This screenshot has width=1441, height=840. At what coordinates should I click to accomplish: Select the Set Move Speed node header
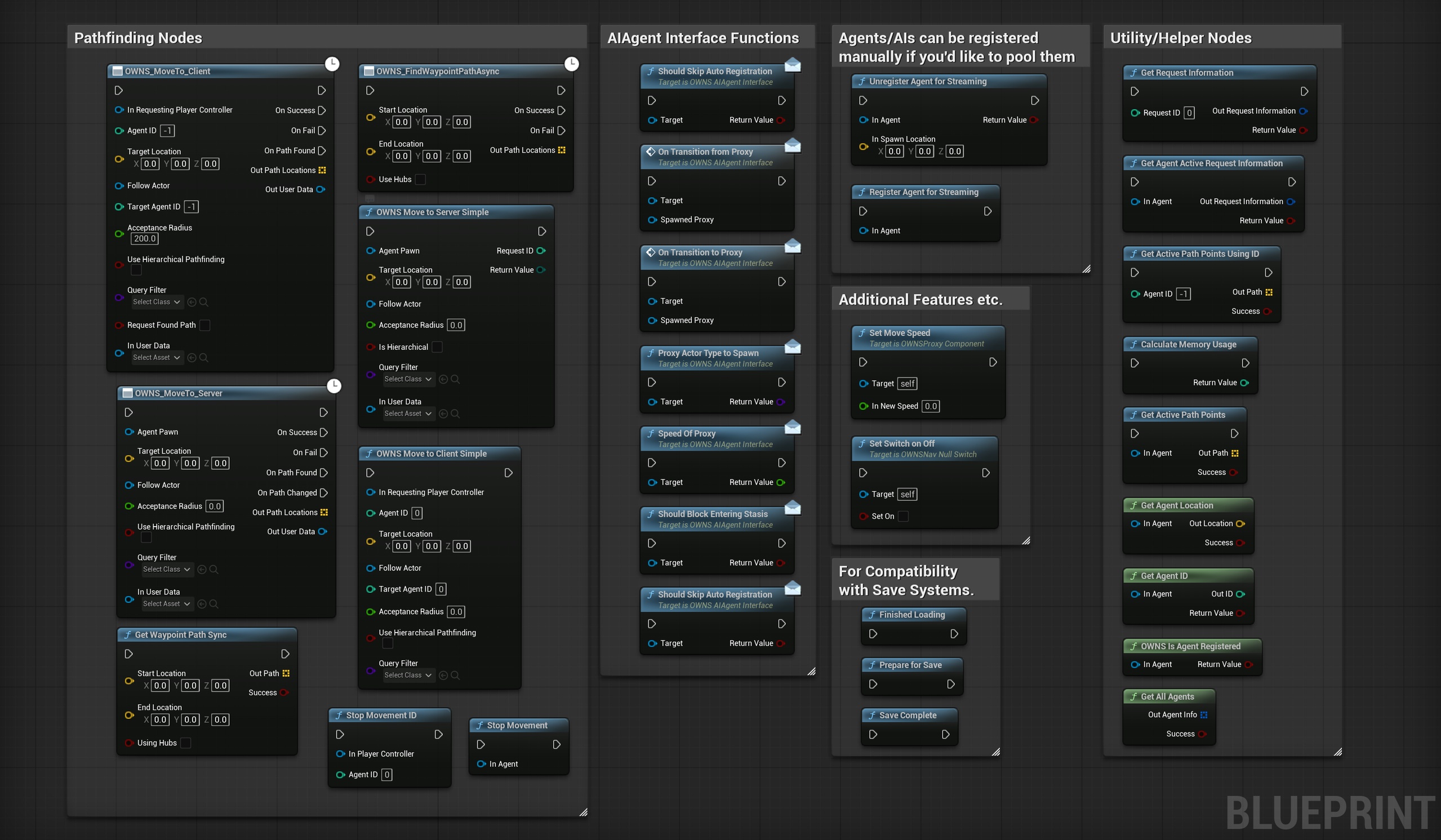click(x=927, y=338)
